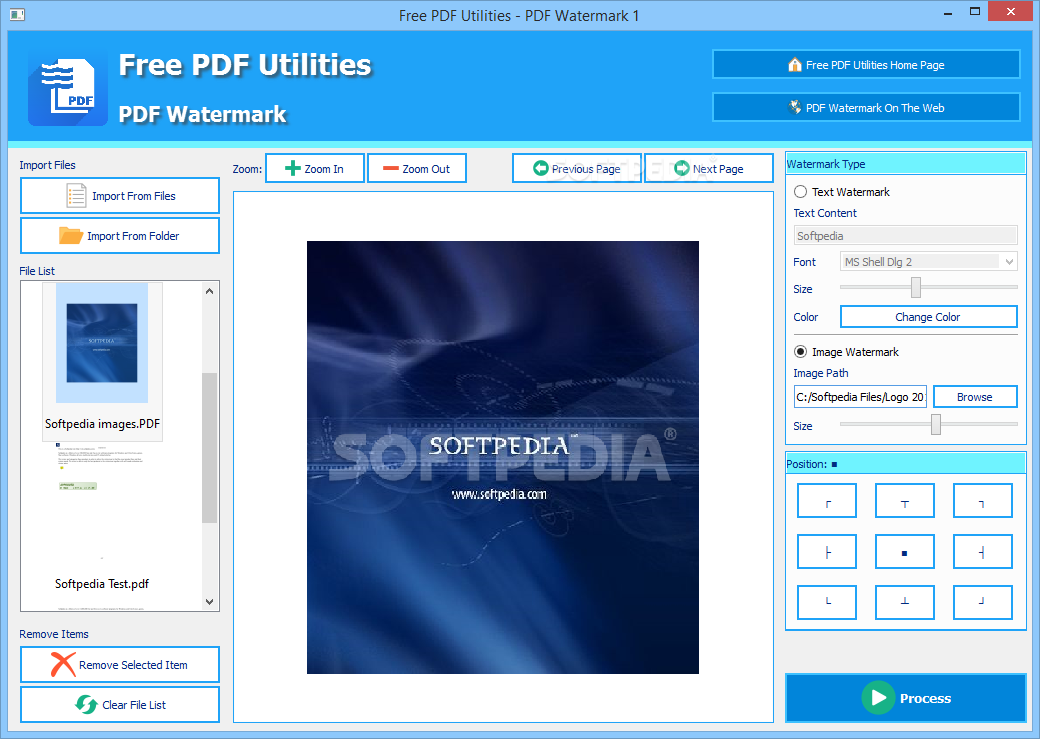Set watermark position to bottom-right corner
Viewport: 1040px width, 739px height.
pos(982,602)
